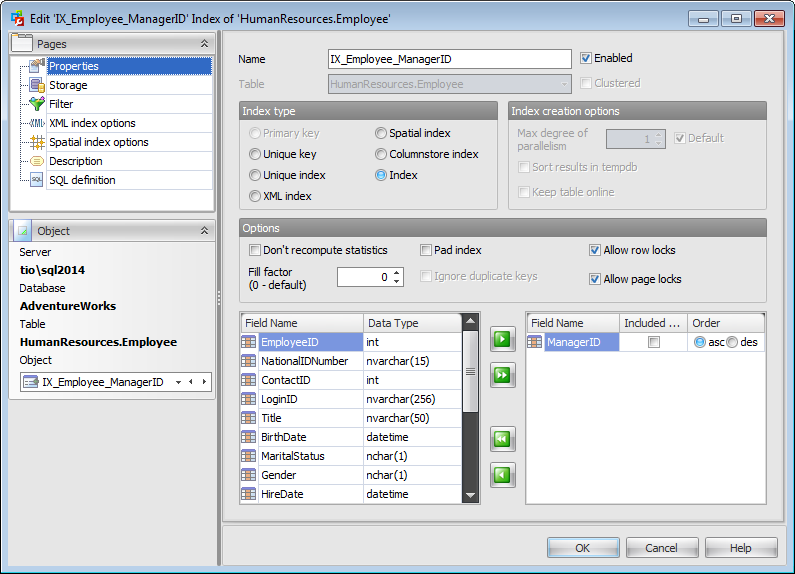Screen dimensions: 795x574
Task: Toggle the Enabled checkbox
Action: pyautogui.click(x=586, y=58)
